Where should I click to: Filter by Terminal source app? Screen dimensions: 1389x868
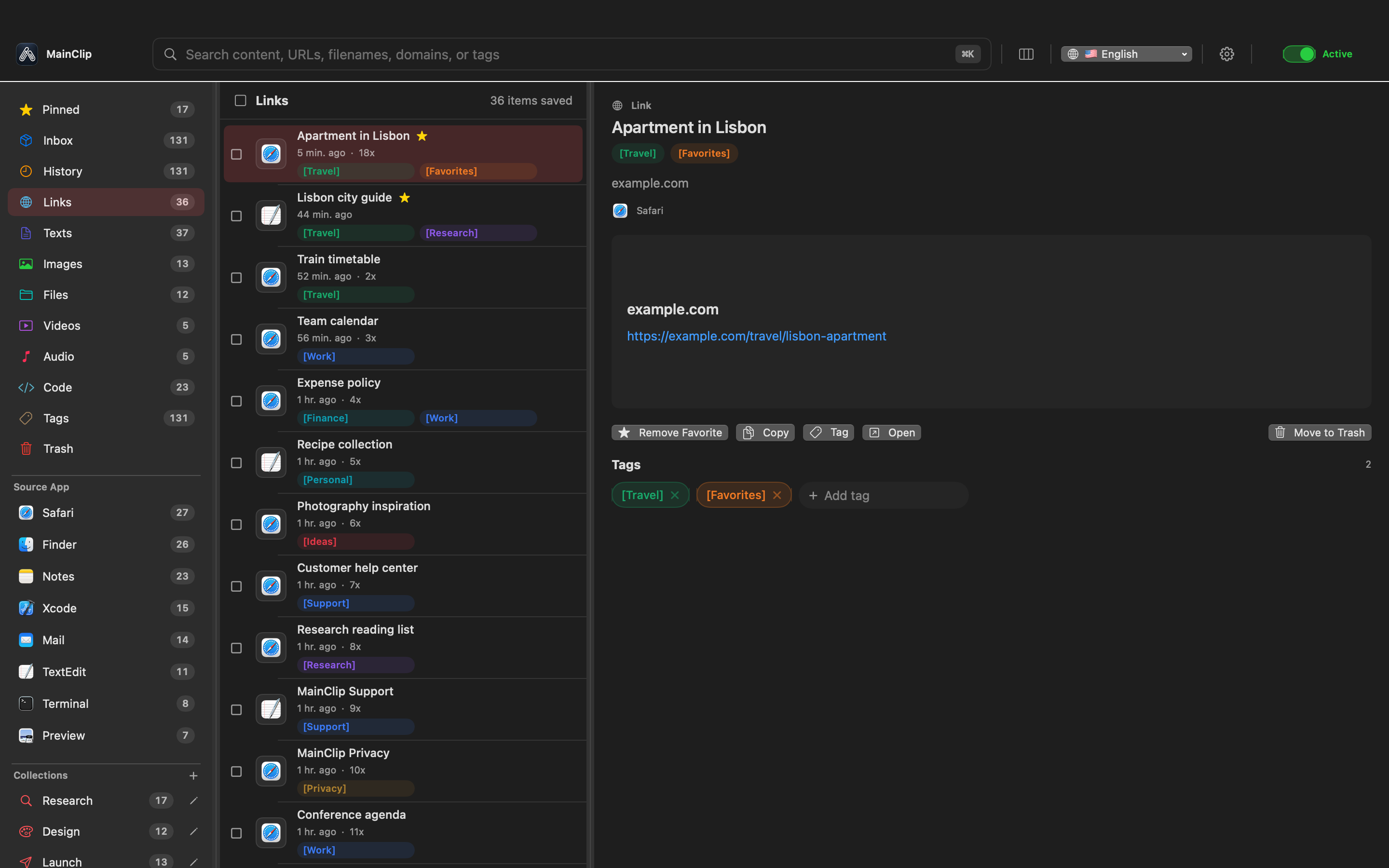pyautogui.click(x=106, y=704)
